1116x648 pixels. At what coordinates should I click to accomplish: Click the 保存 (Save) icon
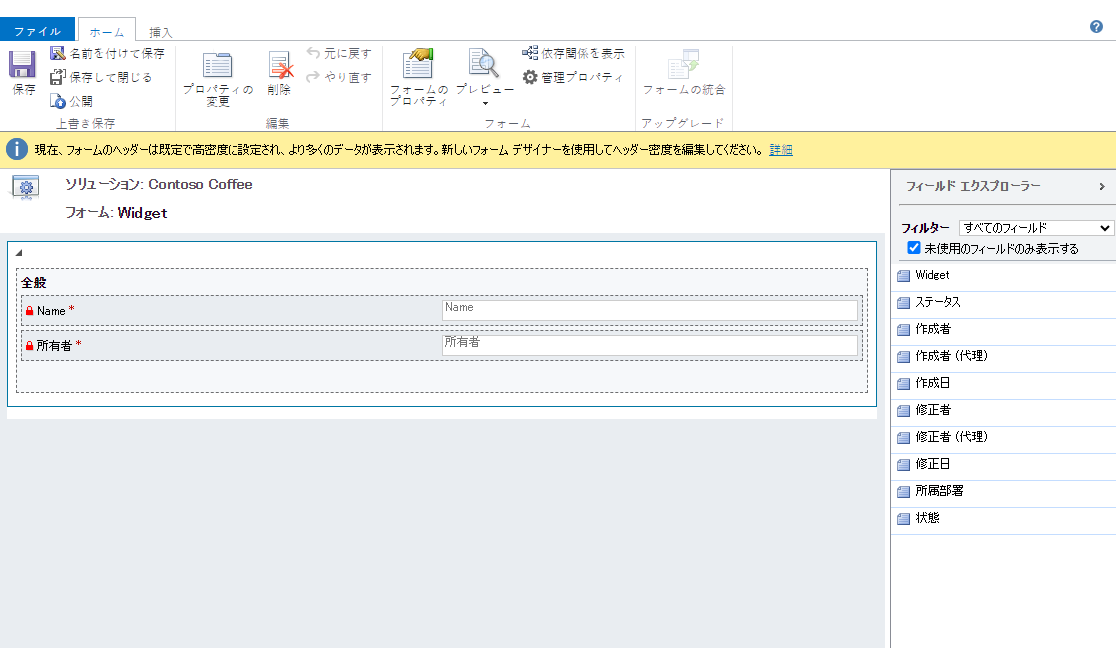pyautogui.click(x=22, y=67)
